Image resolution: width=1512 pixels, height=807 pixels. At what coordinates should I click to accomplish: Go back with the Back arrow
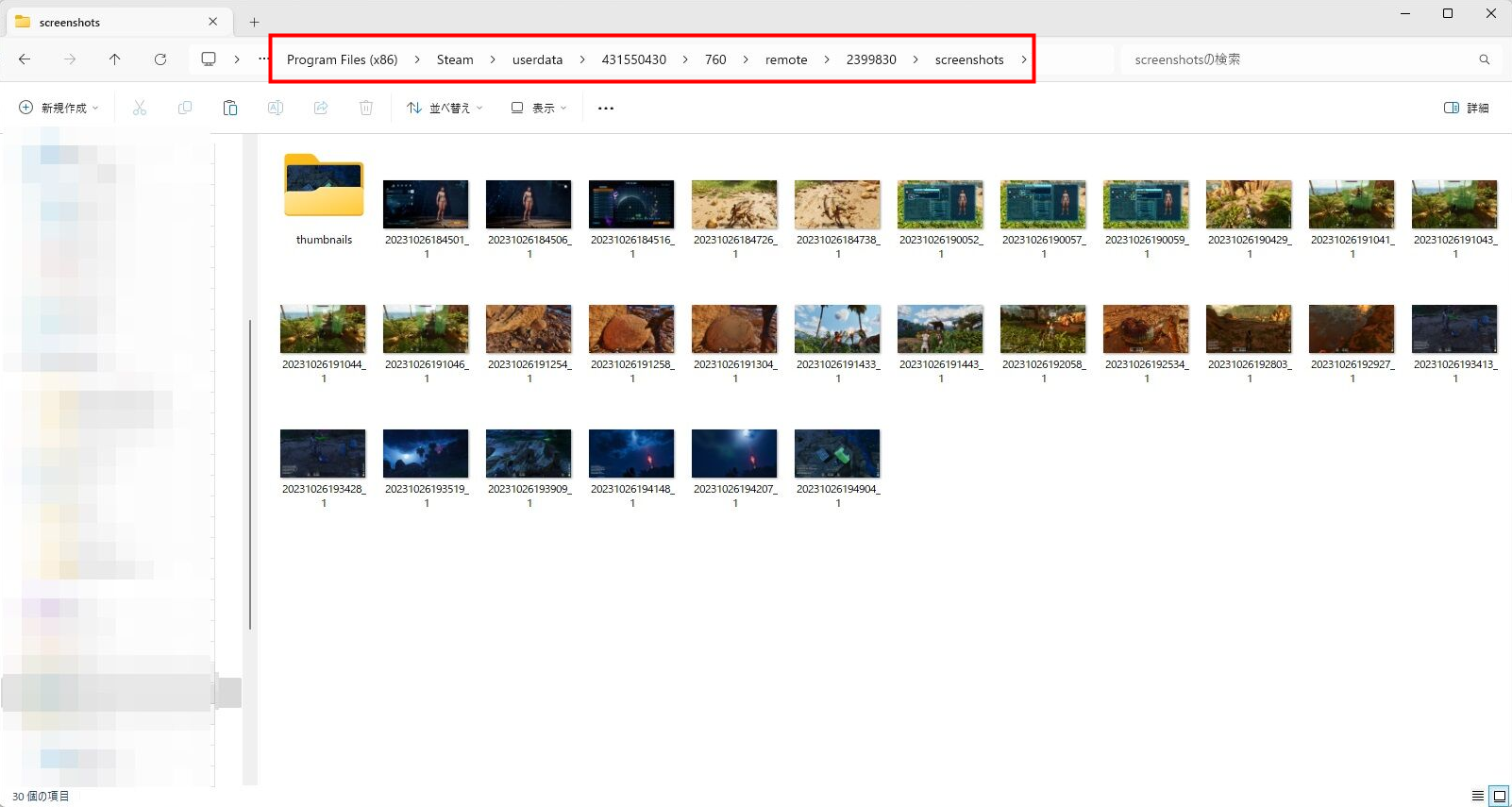tap(25, 59)
